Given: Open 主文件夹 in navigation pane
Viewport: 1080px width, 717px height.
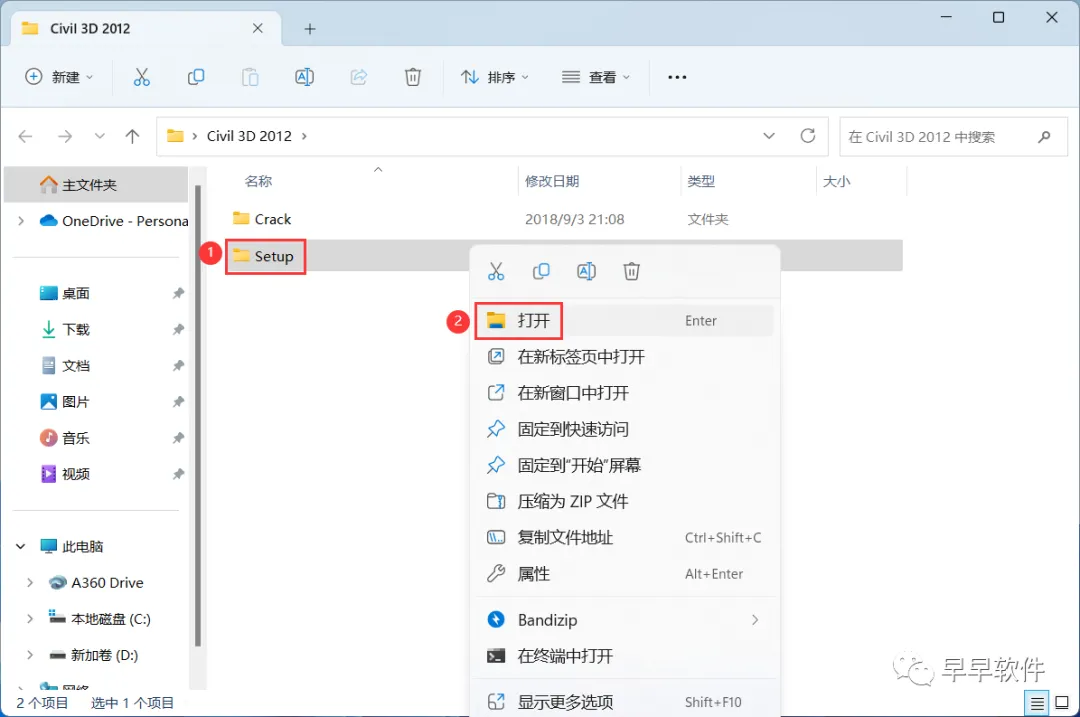Looking at the screenshot, I should point(96,185).
